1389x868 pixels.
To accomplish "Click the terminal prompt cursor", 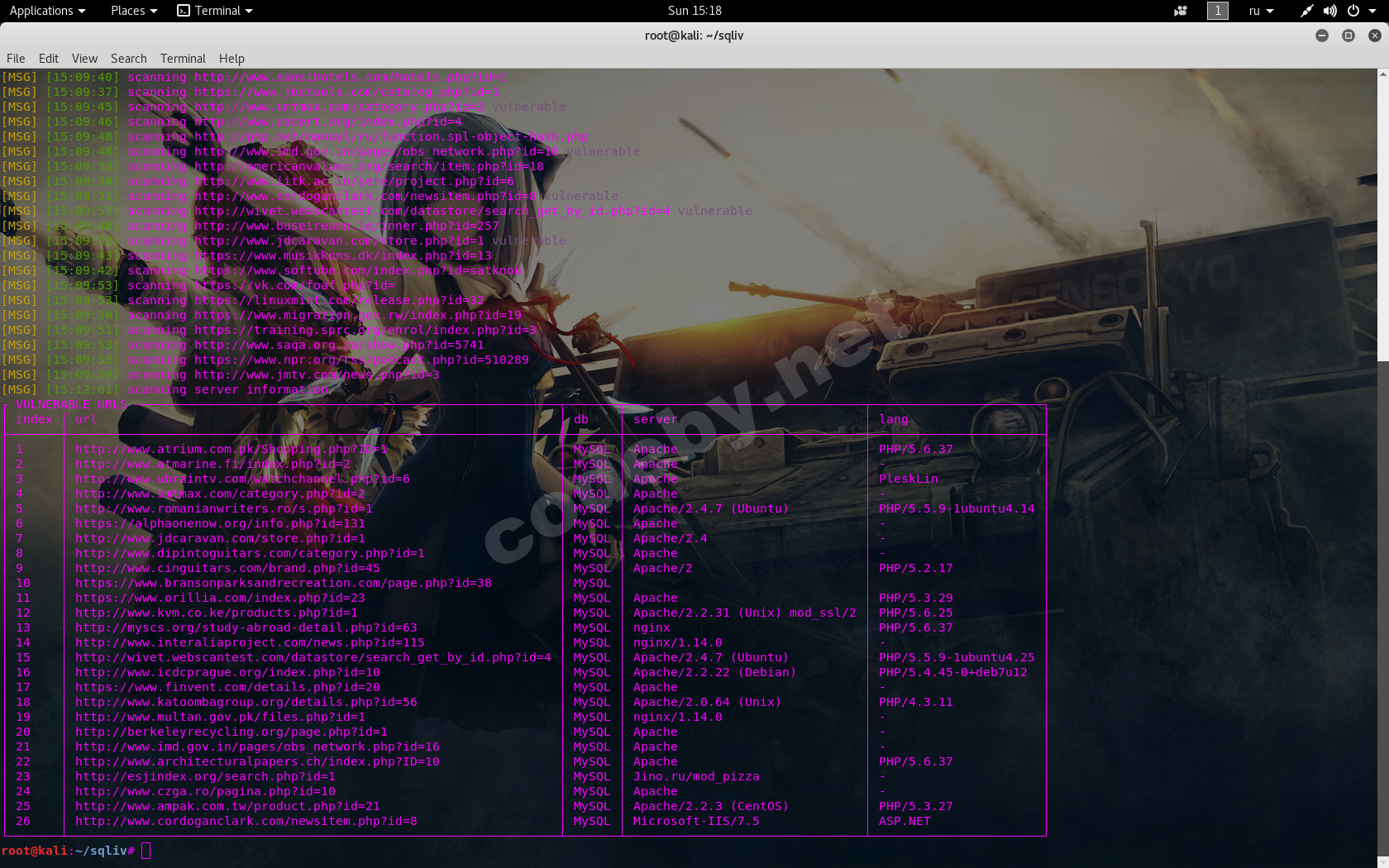I will click(146, 851).
